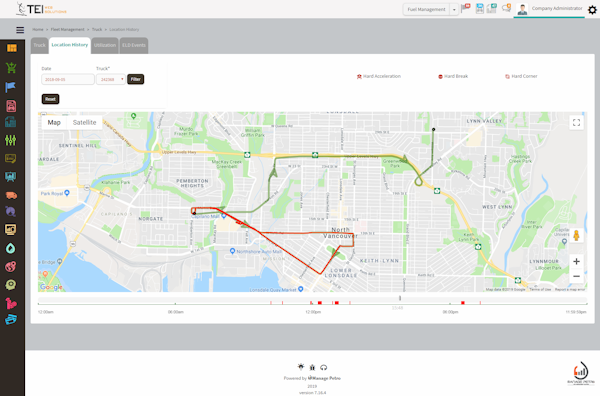This screenshot has height=396, width=600.
Task: Open the pink globe location sidebar icon
Action: (11, 267)
